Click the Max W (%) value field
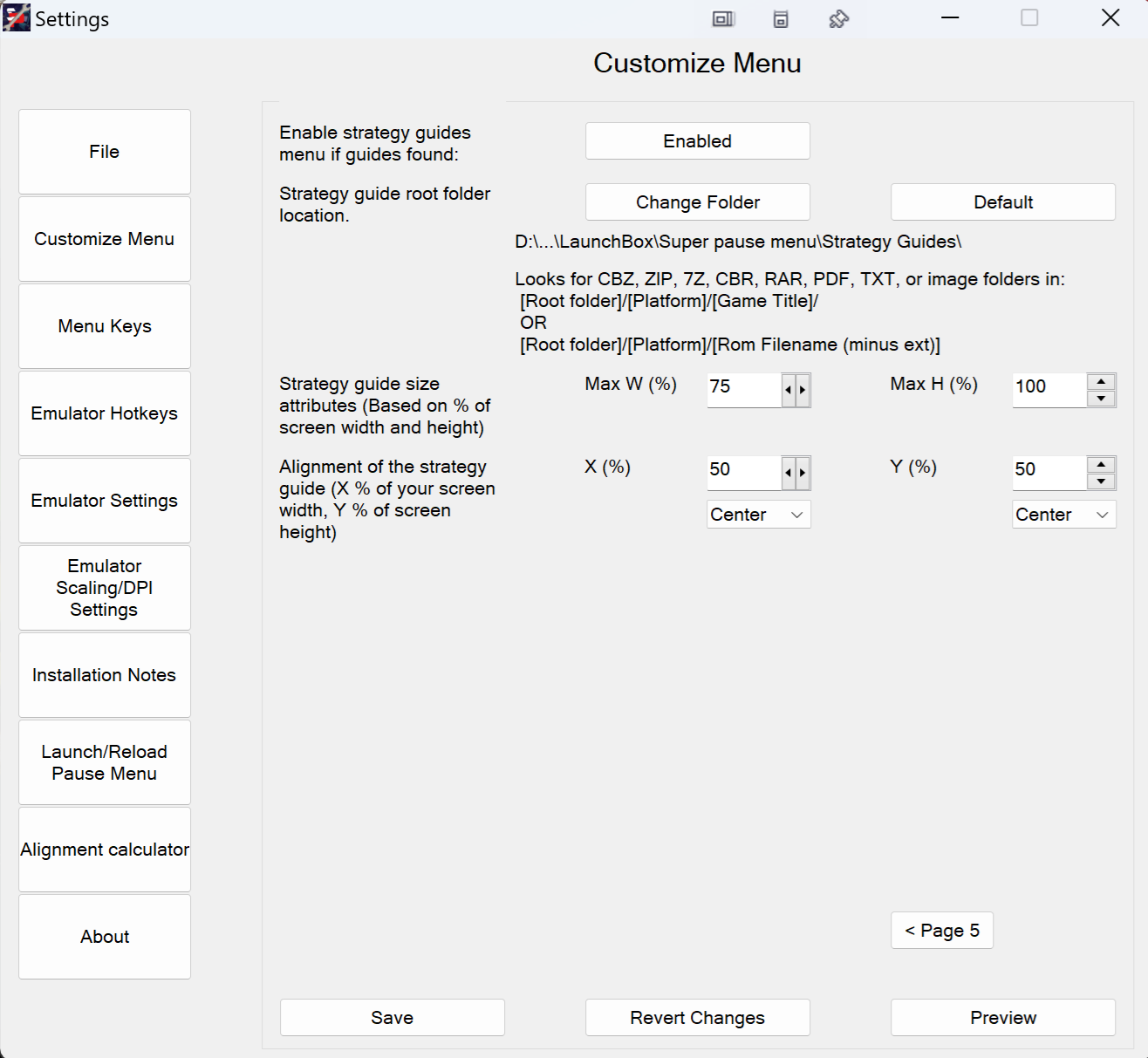 coord(744,390)
